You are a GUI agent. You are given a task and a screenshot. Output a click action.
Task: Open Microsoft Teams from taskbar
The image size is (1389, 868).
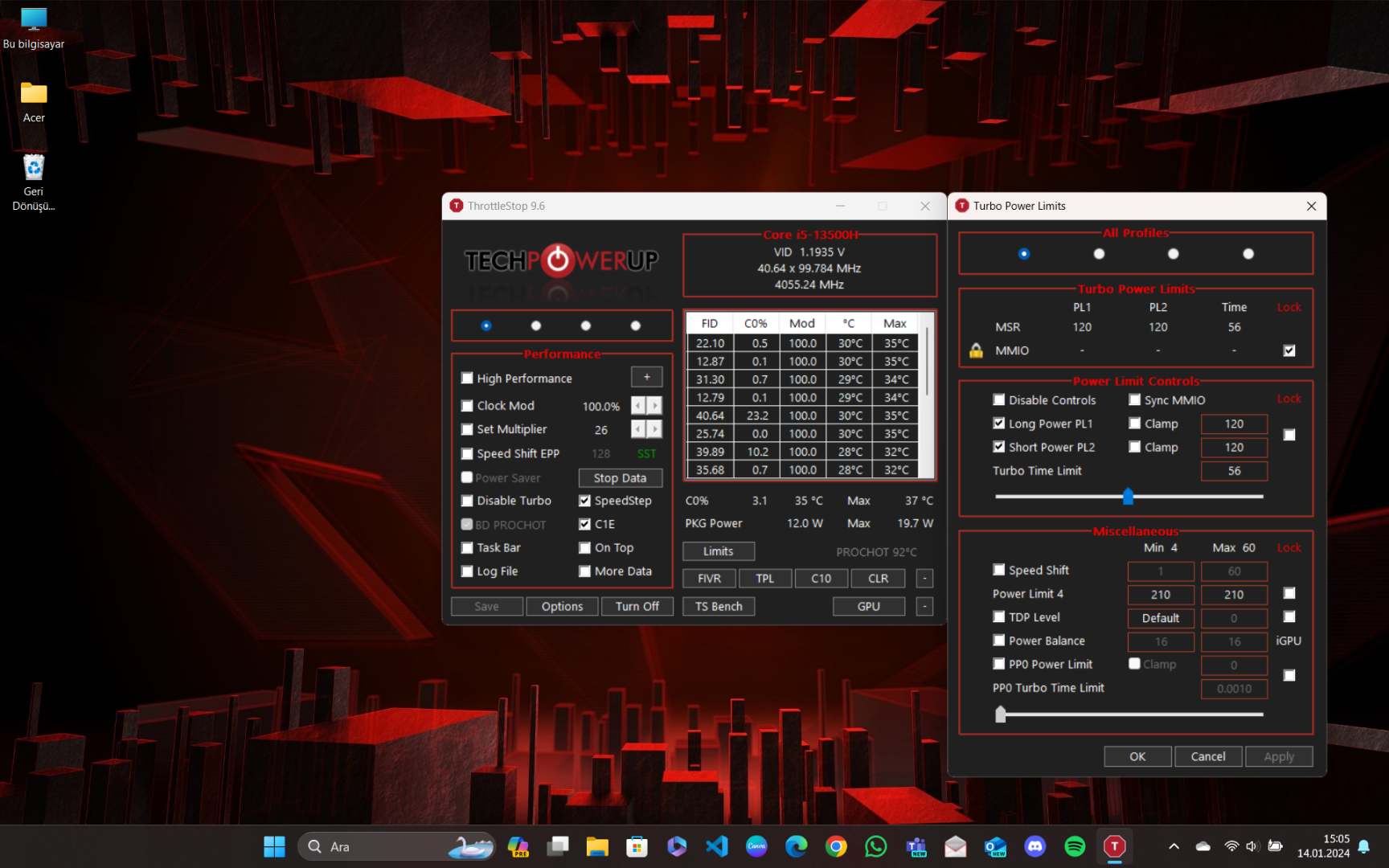[916, 846]
